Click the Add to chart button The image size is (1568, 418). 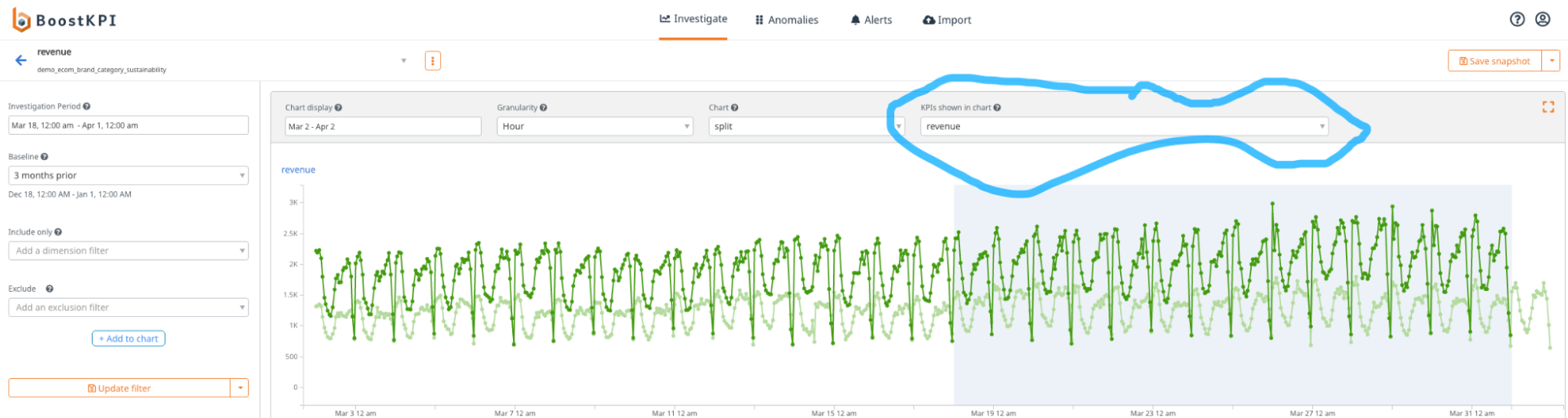coord(129,339)
